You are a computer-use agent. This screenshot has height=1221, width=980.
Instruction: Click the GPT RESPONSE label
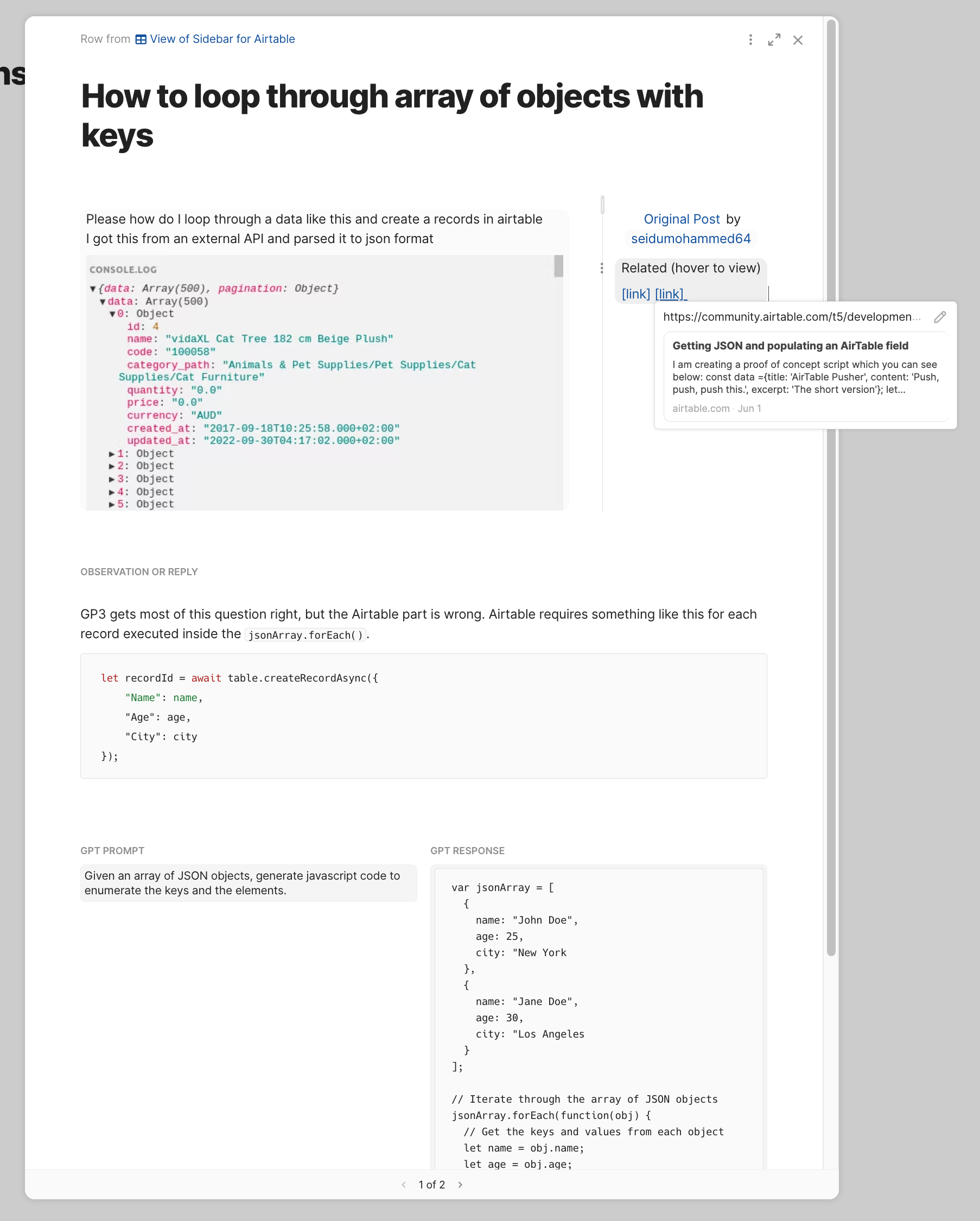[x=467, y=850]
